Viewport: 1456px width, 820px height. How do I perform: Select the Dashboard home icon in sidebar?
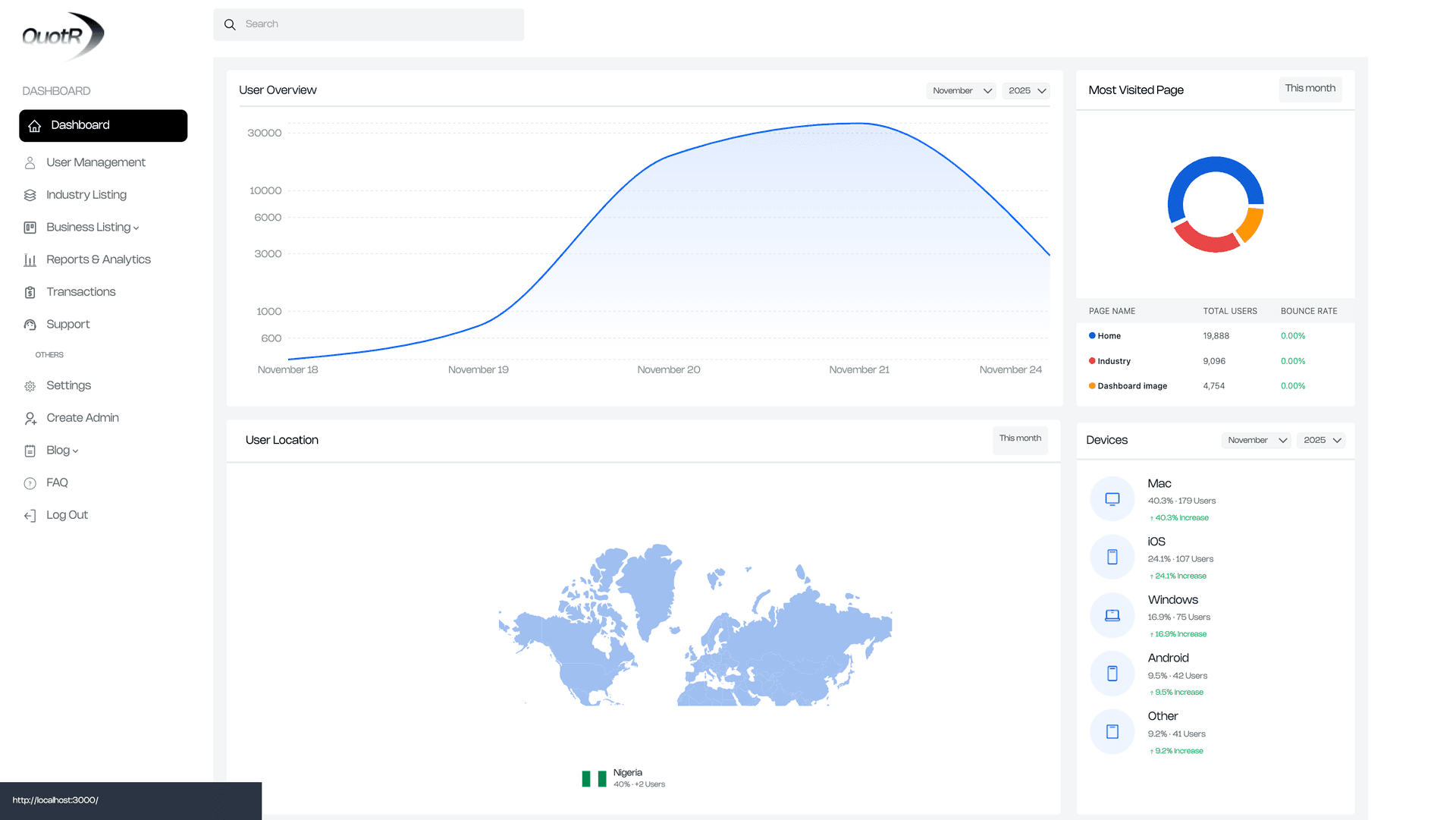[34, 125]
